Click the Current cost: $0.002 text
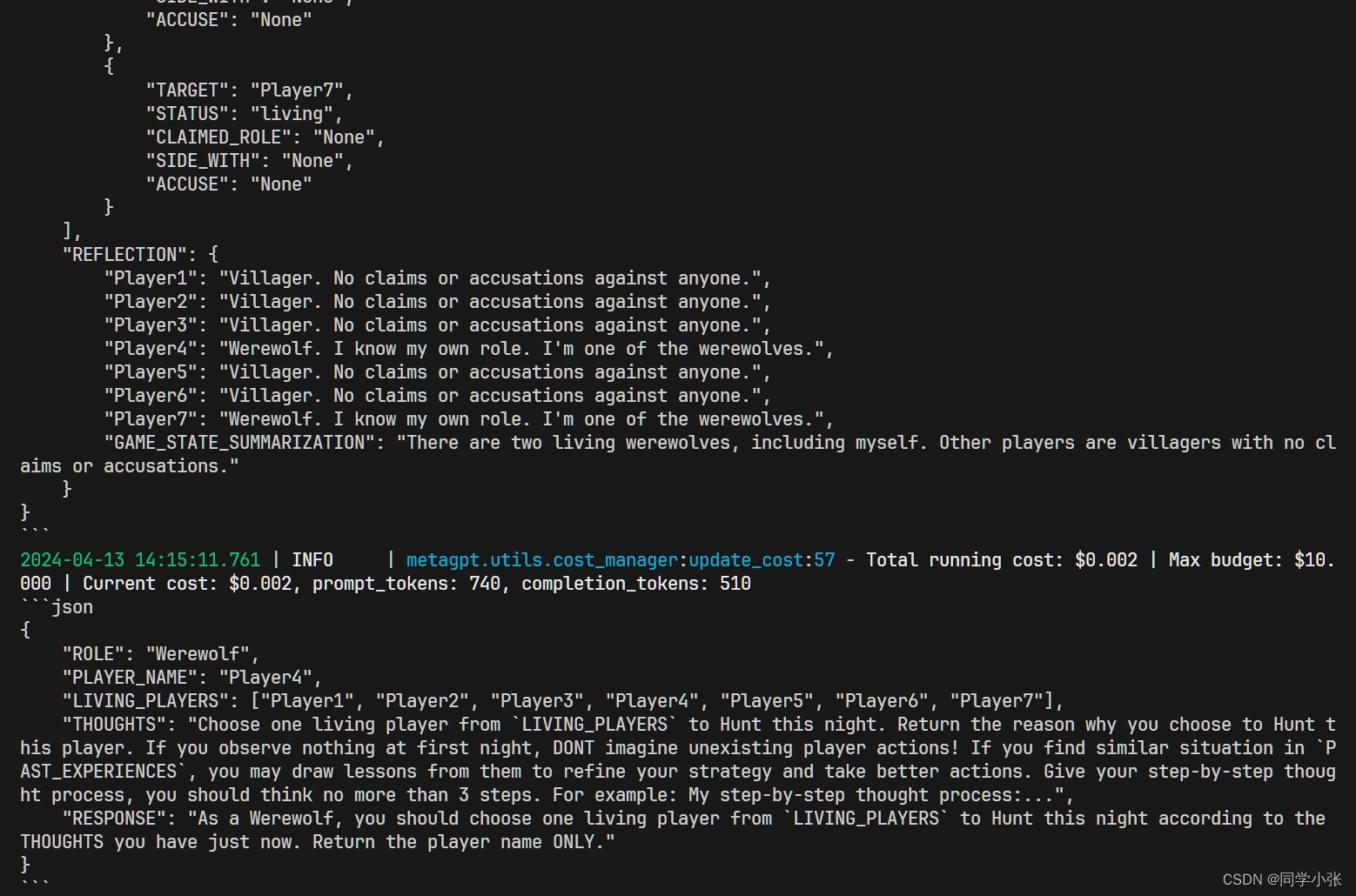 click(x=187, y=584)
